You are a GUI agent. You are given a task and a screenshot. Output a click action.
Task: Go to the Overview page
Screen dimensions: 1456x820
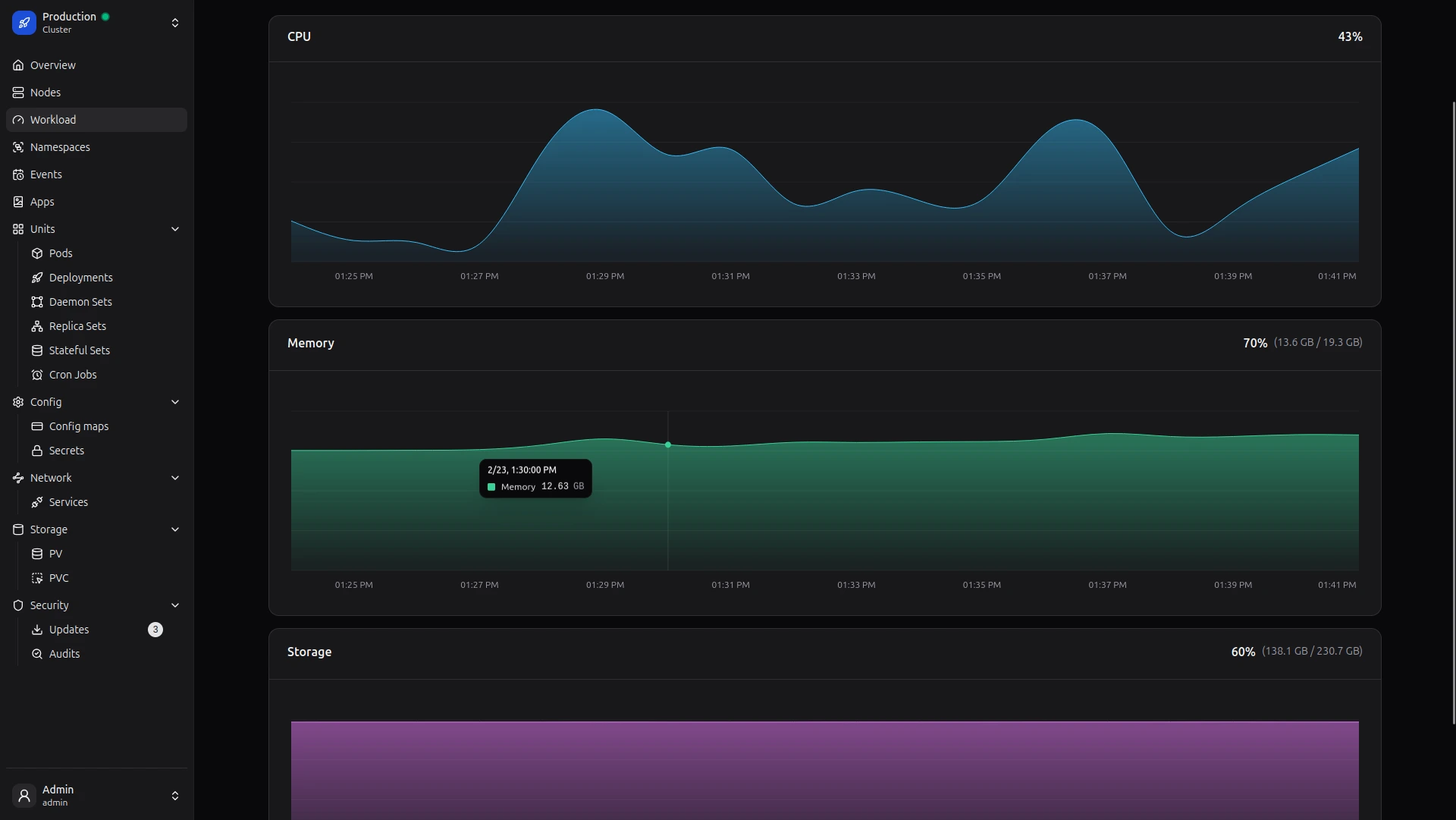click(53, 65)
